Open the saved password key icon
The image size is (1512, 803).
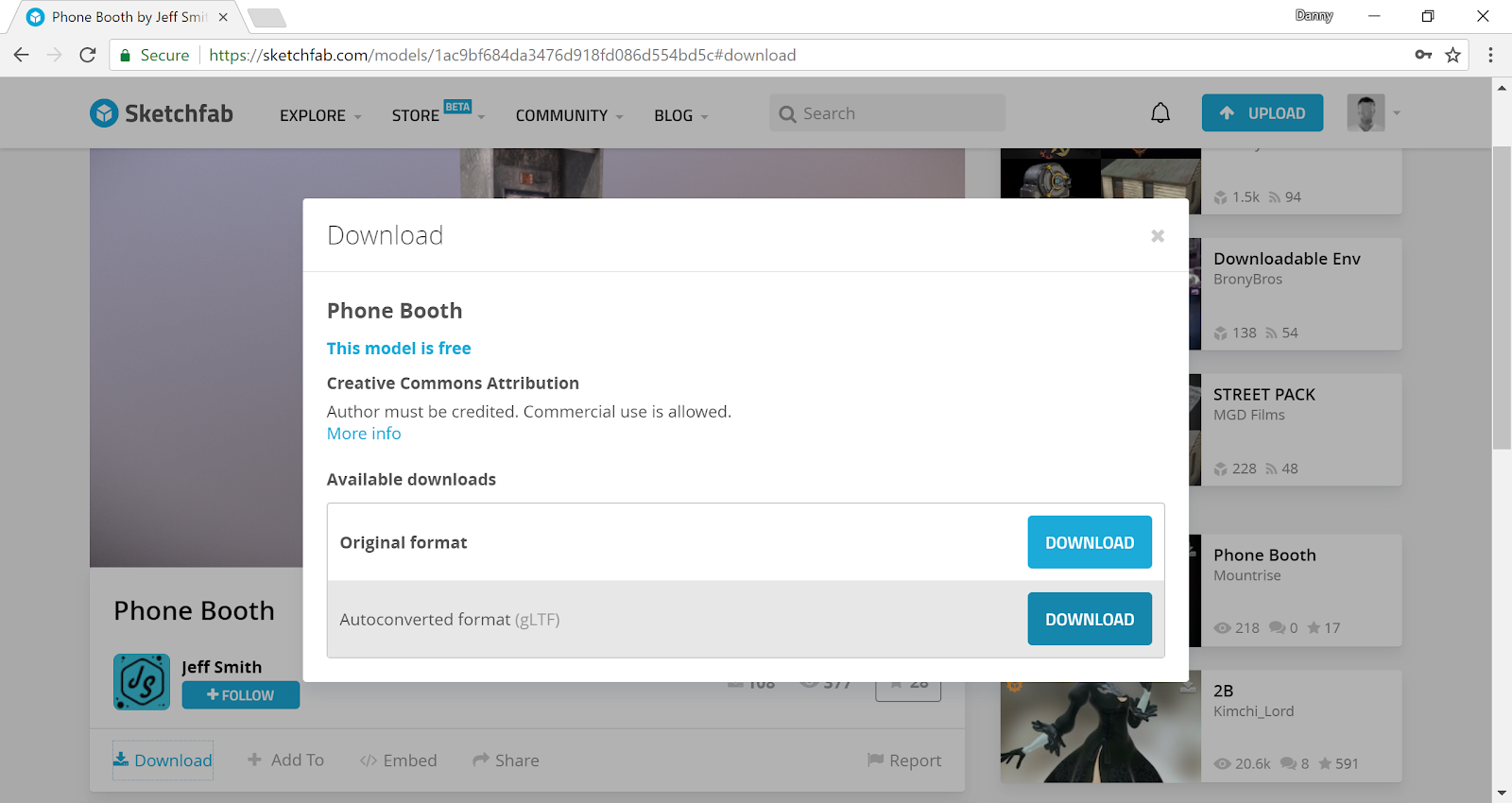click(1423, 55)
